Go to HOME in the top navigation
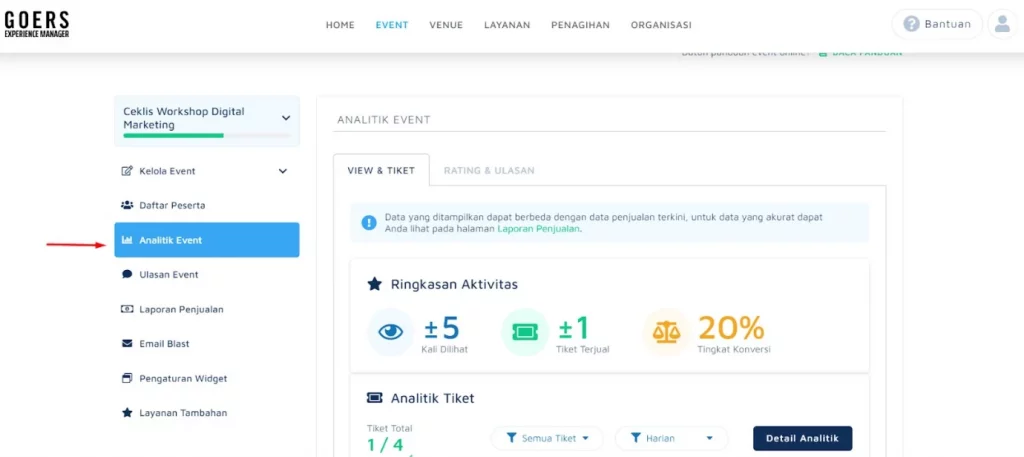1024x457 pixels. pyautogui.click(x=340, y=25)
